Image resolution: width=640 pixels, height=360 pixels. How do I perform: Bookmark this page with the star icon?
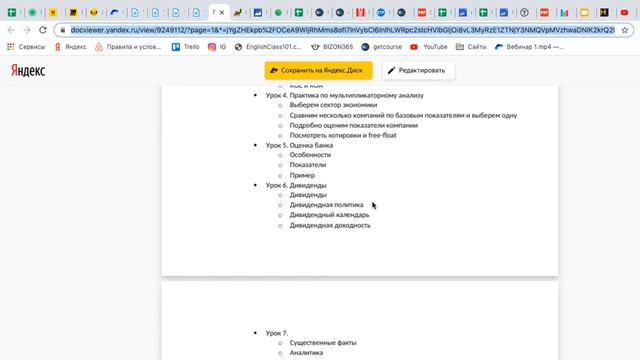coord(624,30)
